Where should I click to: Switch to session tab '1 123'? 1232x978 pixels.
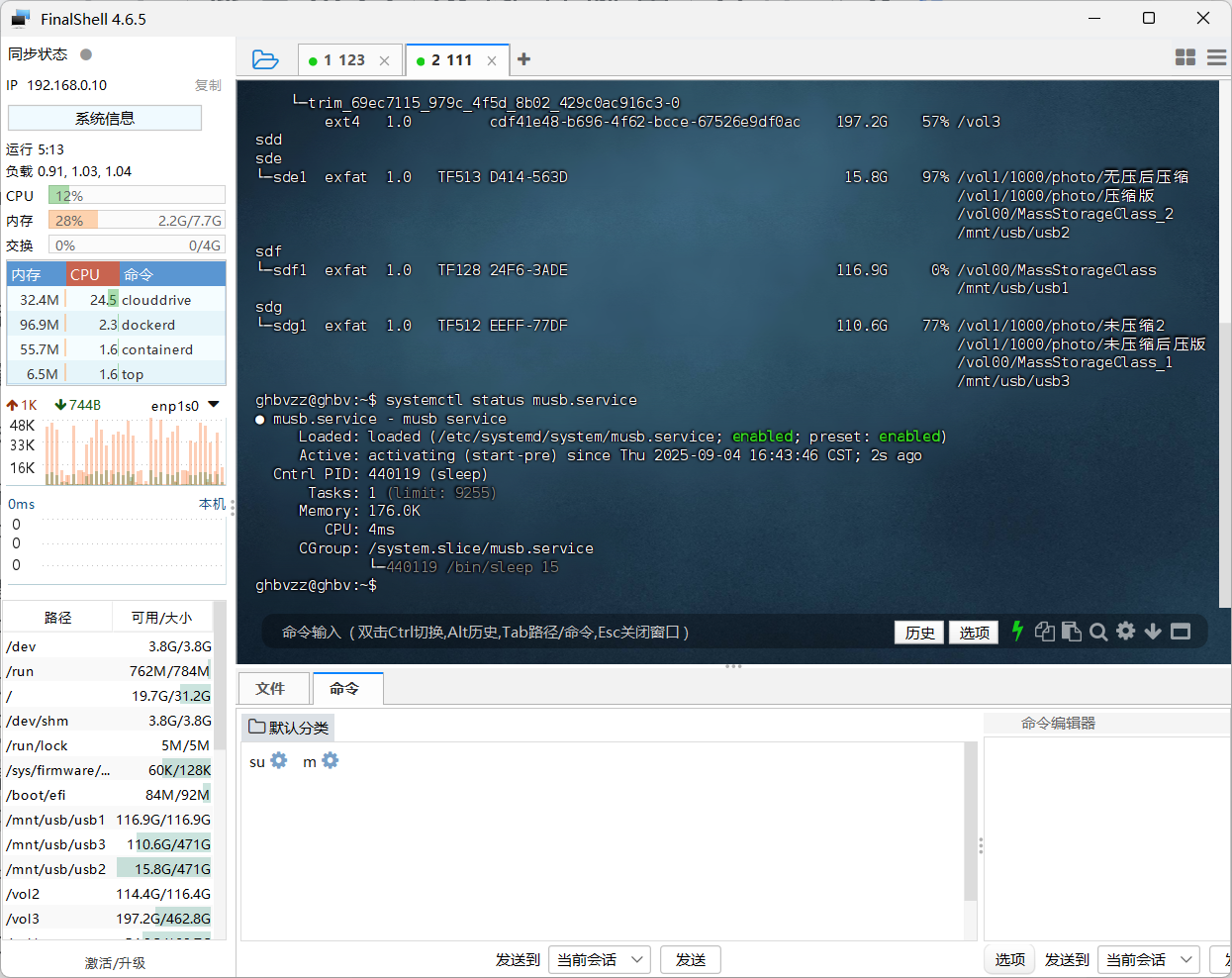click(343, 60)
